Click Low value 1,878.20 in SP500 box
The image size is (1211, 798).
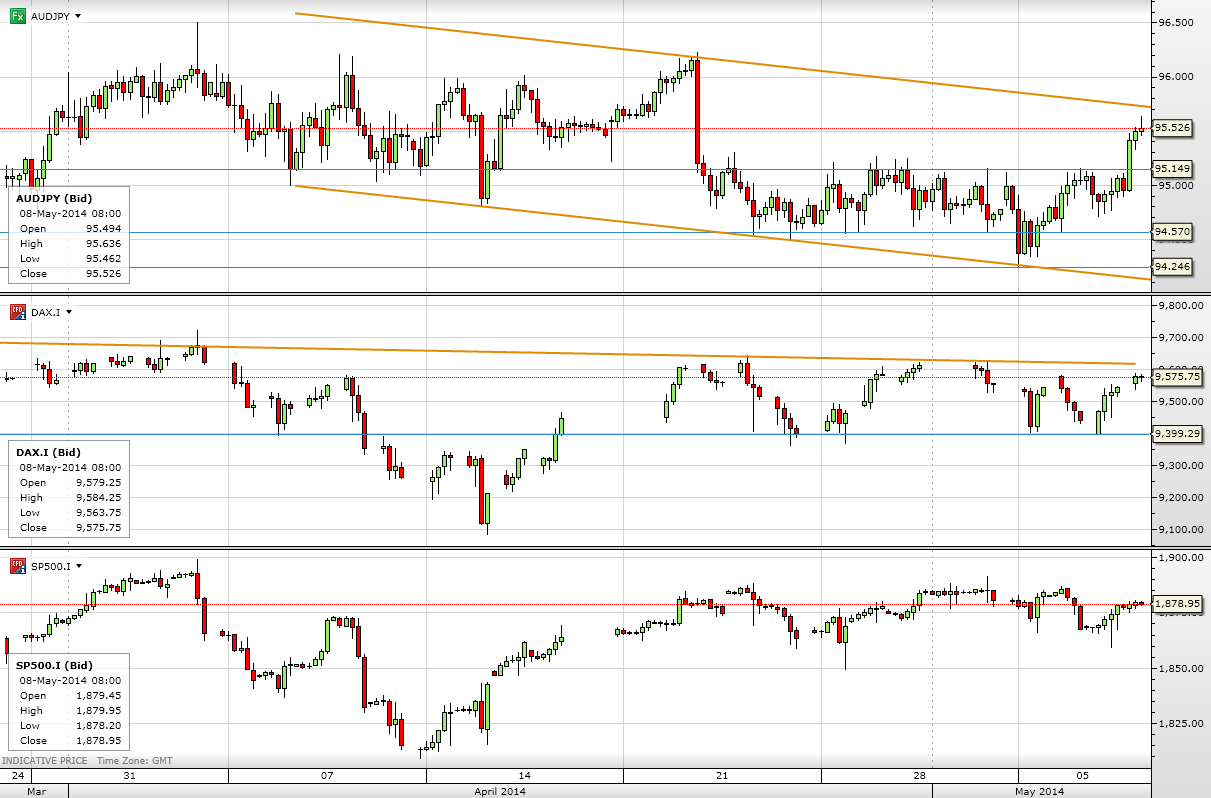tap(99, 725)
